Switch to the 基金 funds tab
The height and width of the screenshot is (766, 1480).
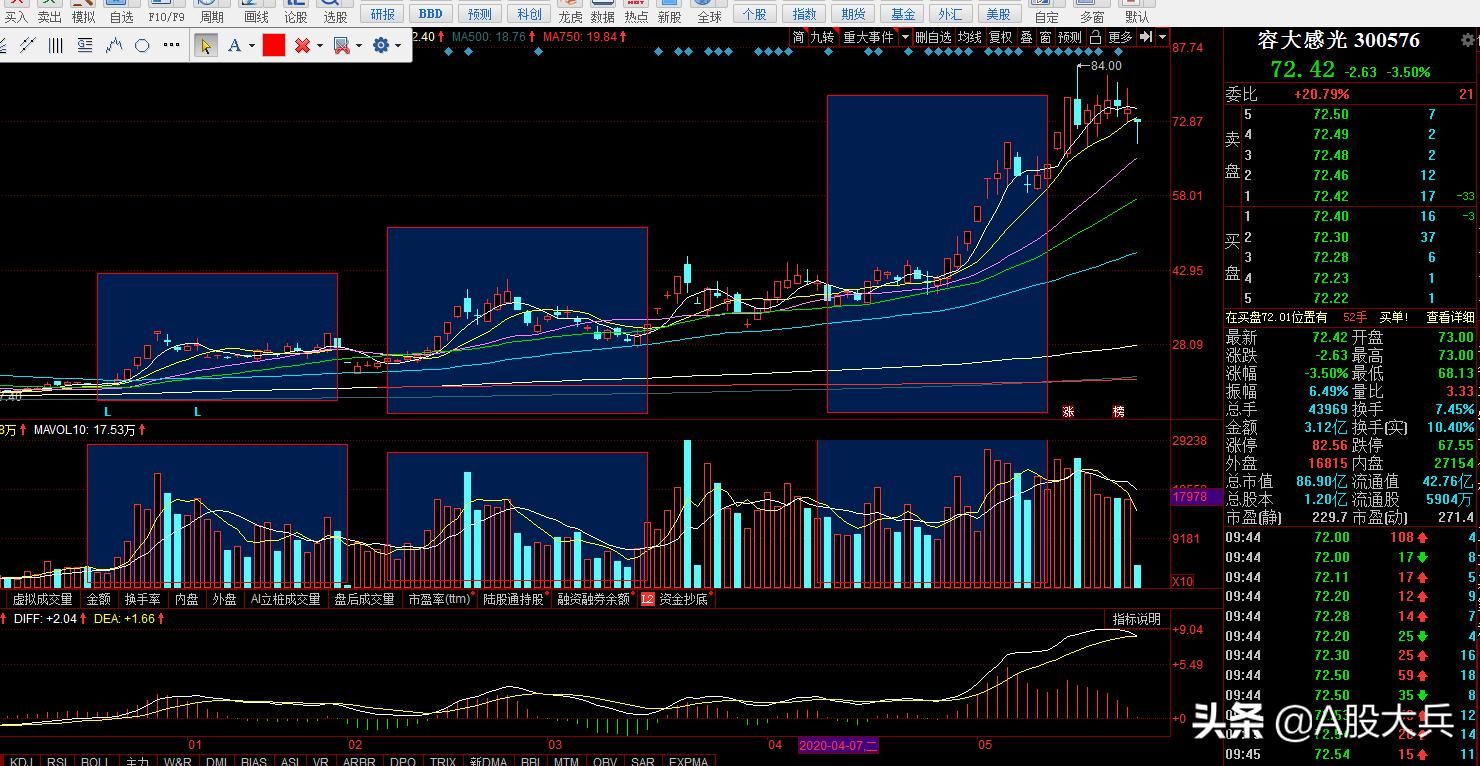pyautogui.click(x=902, y=14)
